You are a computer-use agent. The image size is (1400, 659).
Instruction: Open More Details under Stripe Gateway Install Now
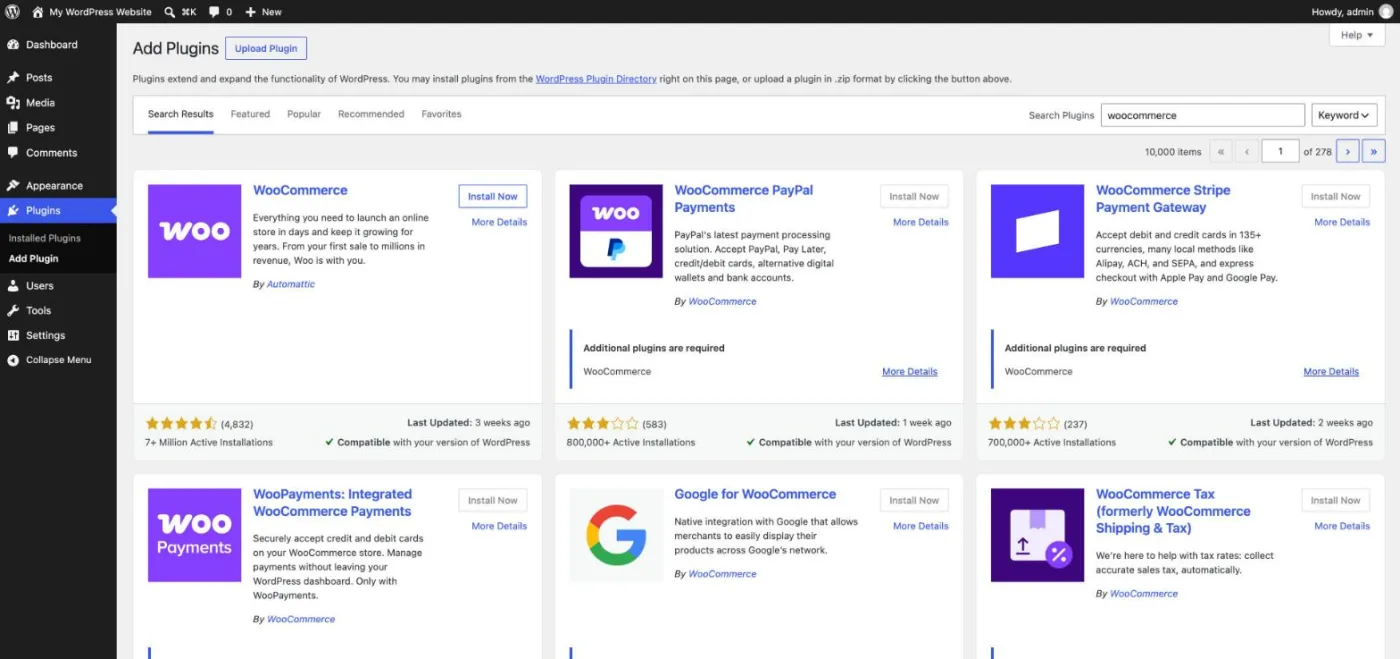click(1342, 222)
